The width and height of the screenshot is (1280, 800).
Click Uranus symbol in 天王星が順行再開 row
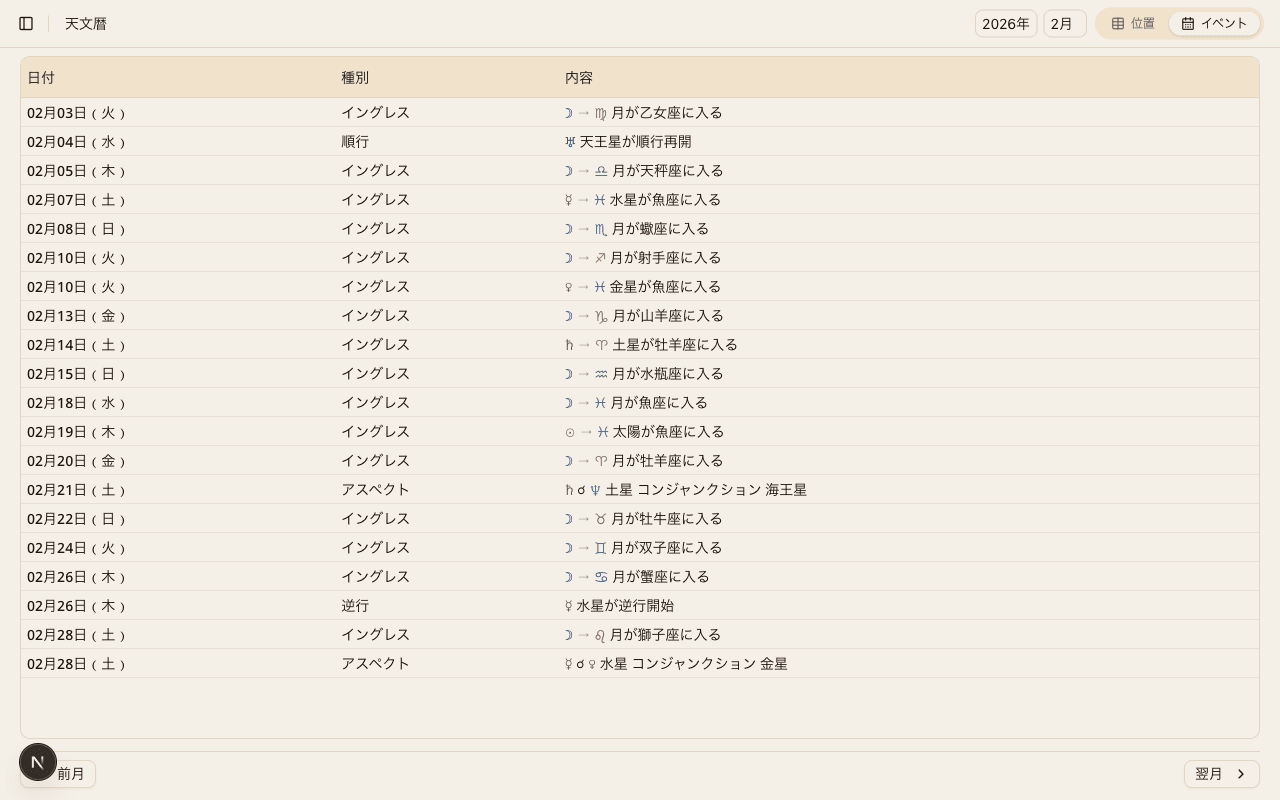pyautogui.click(x=570, y=142)
